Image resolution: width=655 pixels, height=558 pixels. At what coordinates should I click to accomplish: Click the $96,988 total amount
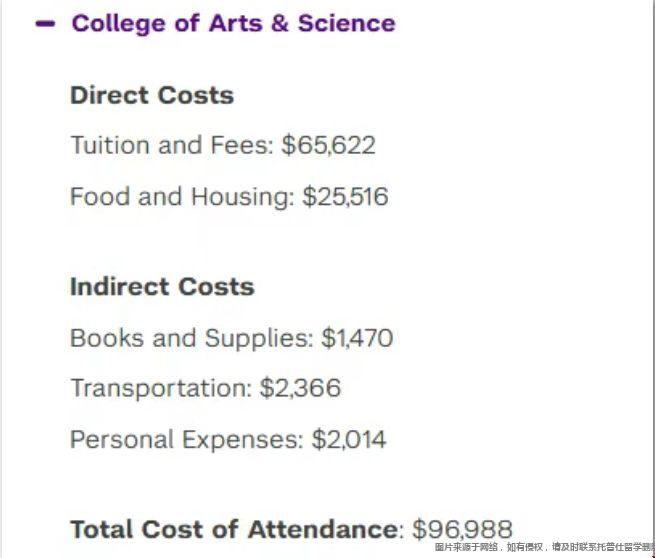click(x=462, y=529)
